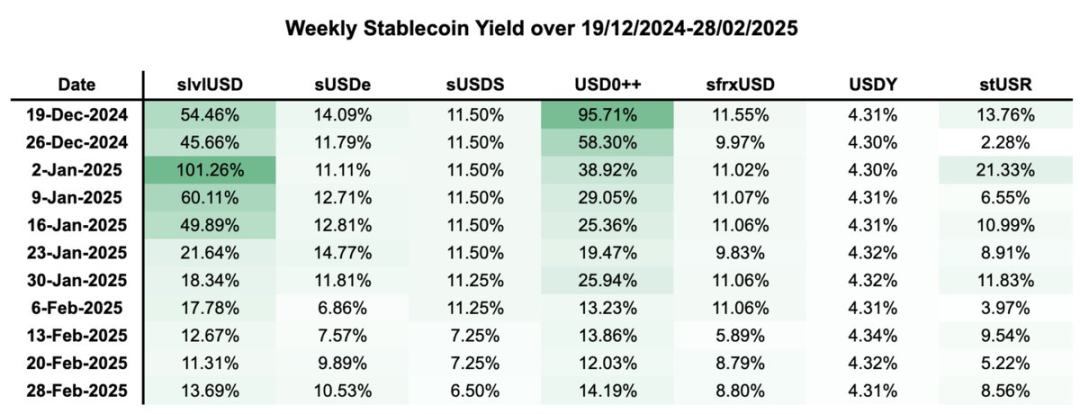Select the sfrxUSD column header
The height and width of the screenshot is (414, 1080).
(741, 86)
